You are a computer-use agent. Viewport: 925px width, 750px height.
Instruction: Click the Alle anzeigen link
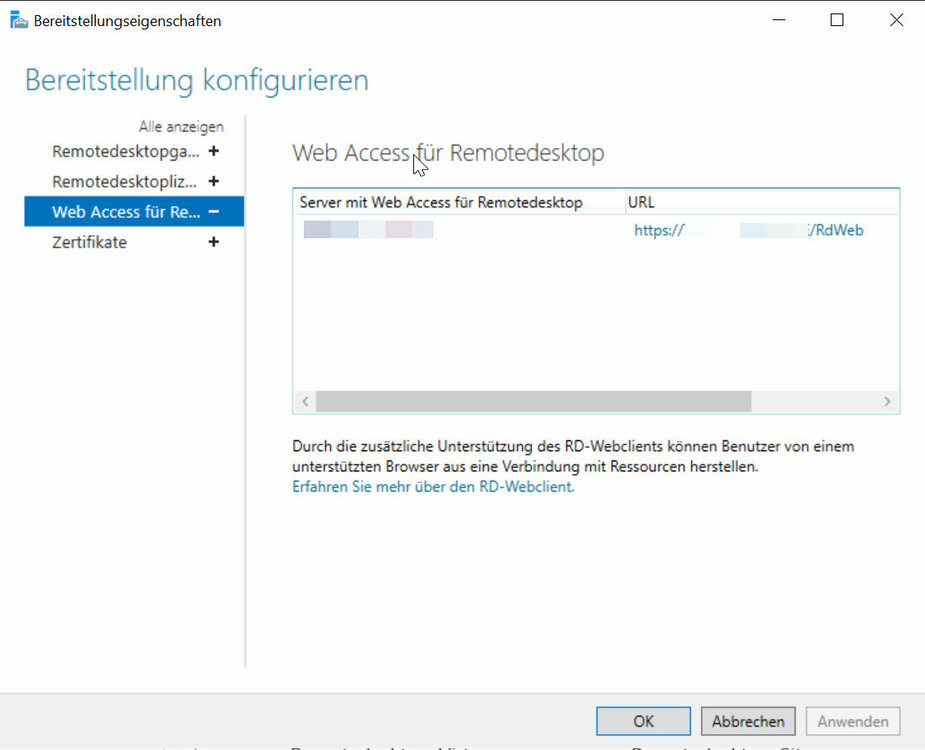(x=181, y=127)
